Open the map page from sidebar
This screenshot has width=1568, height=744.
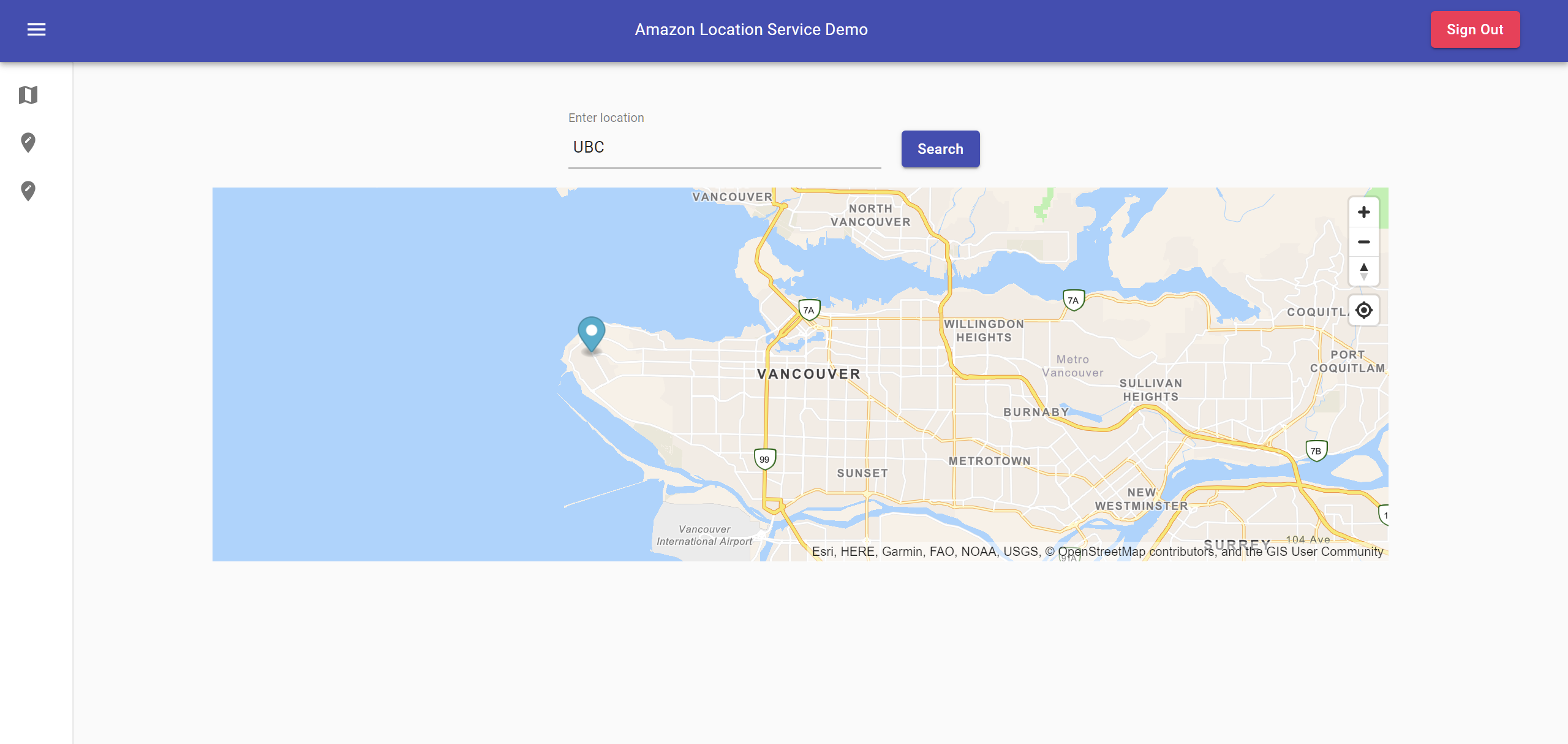(28, 95)
